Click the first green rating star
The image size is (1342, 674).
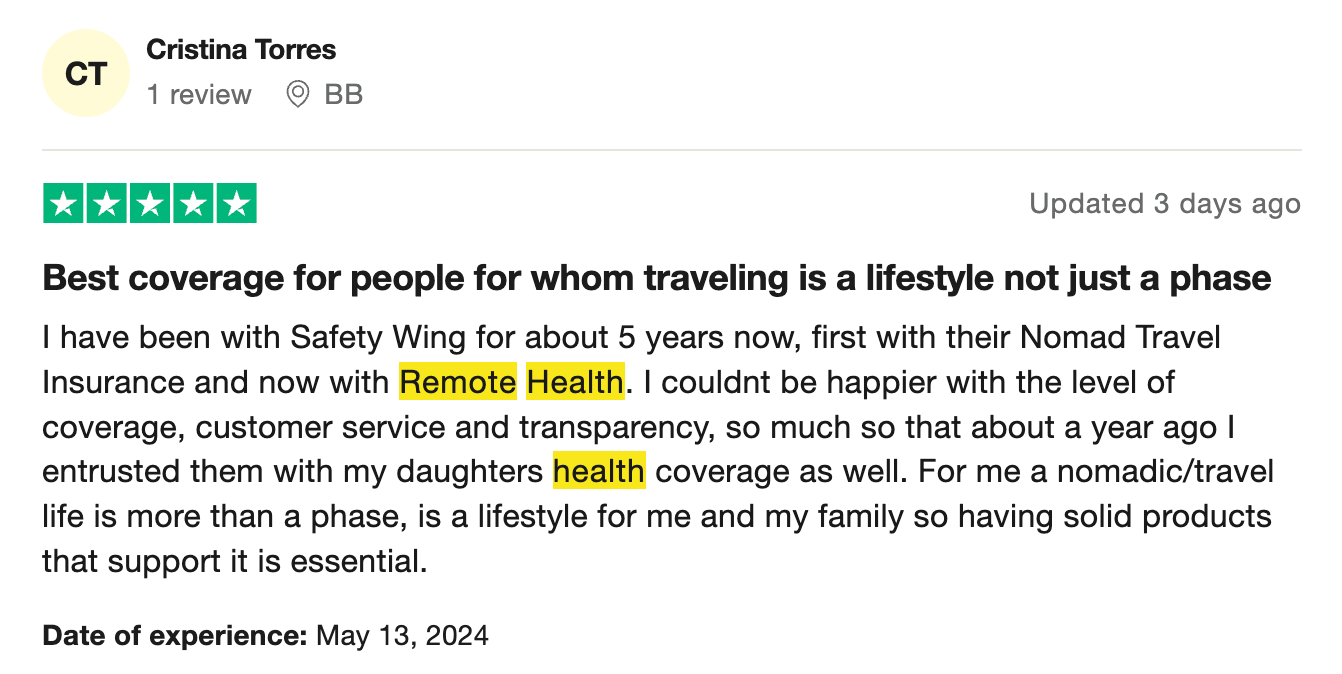point(64,204)
